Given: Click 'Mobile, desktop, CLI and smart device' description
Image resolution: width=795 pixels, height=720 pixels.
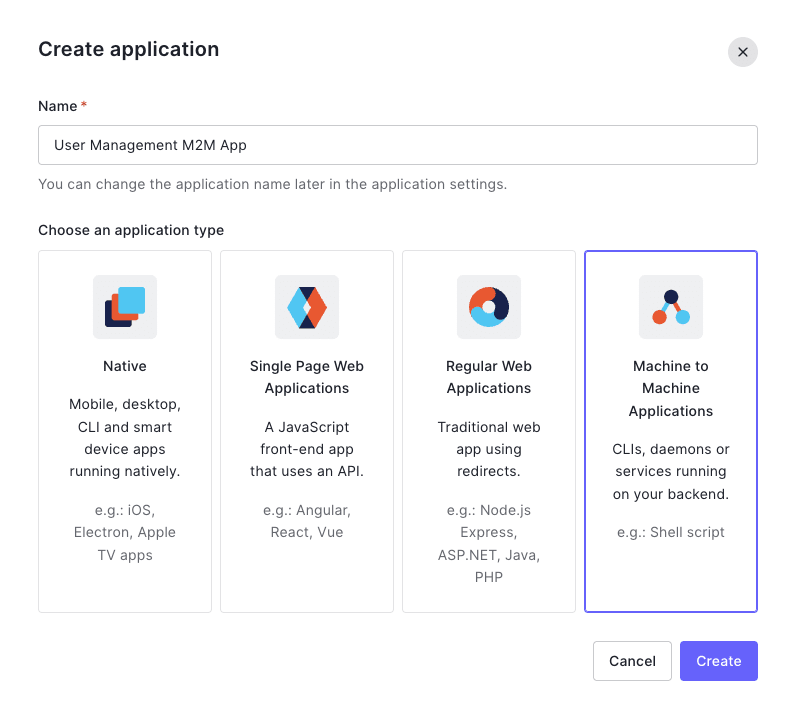Looking at the screenshot, I should [125, 438].
